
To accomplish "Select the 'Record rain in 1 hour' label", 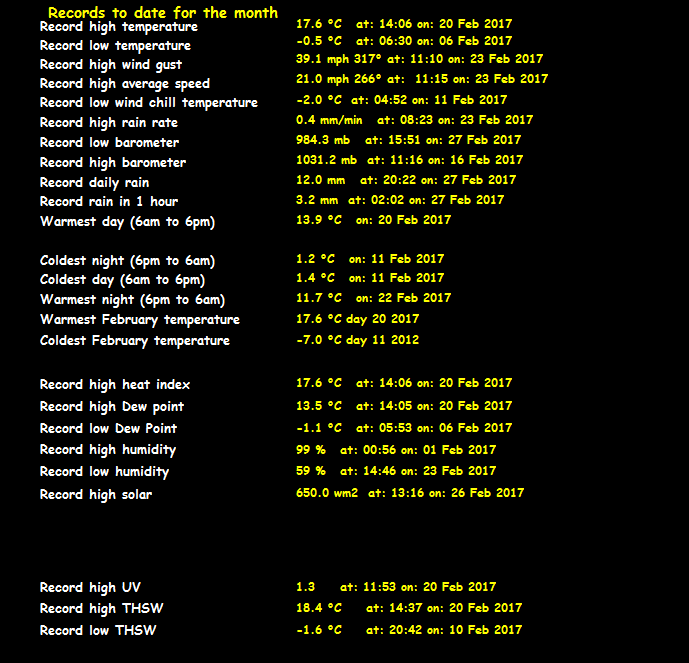I will 109,202.
